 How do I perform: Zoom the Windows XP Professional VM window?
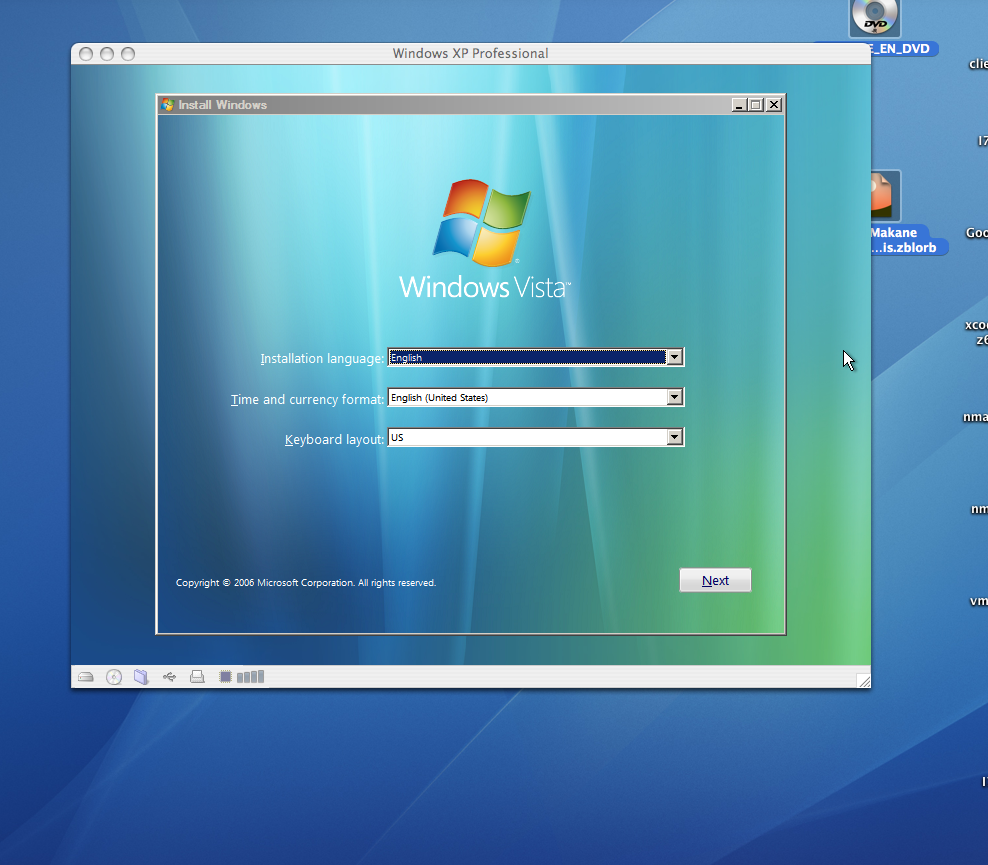point(128,54)
